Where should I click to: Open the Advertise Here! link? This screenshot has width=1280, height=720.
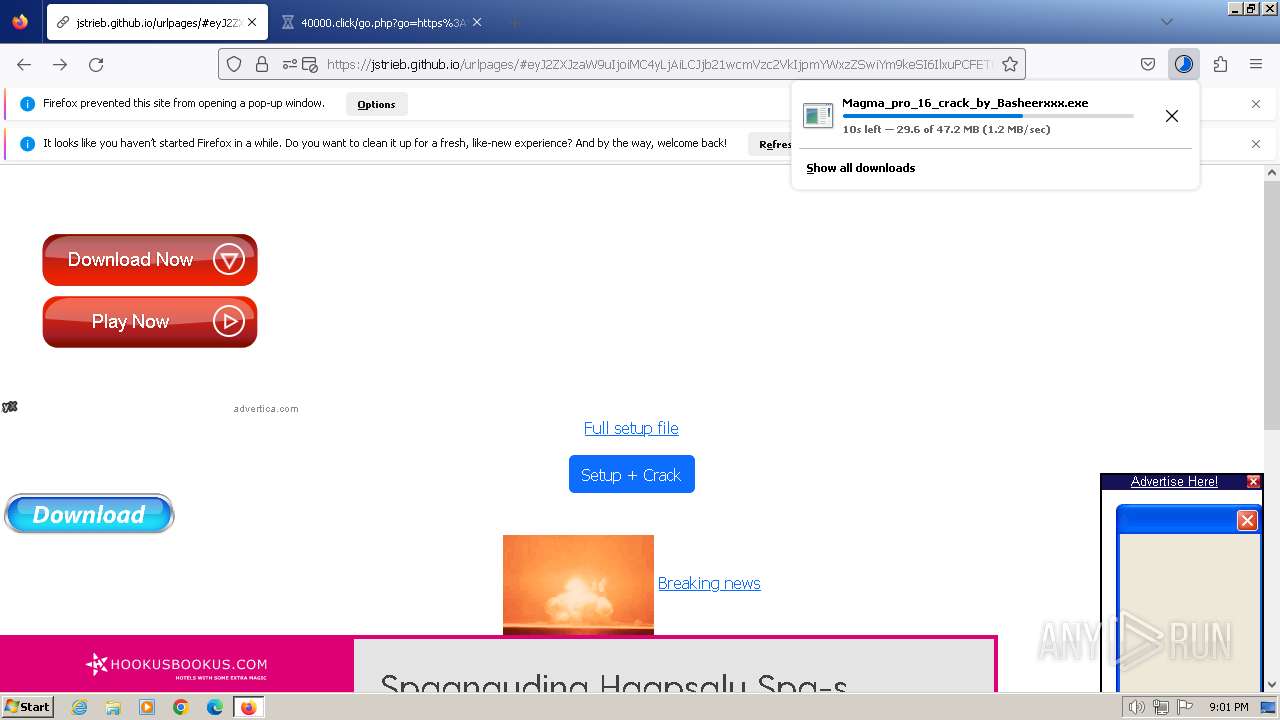click(x=1174, y=481)
